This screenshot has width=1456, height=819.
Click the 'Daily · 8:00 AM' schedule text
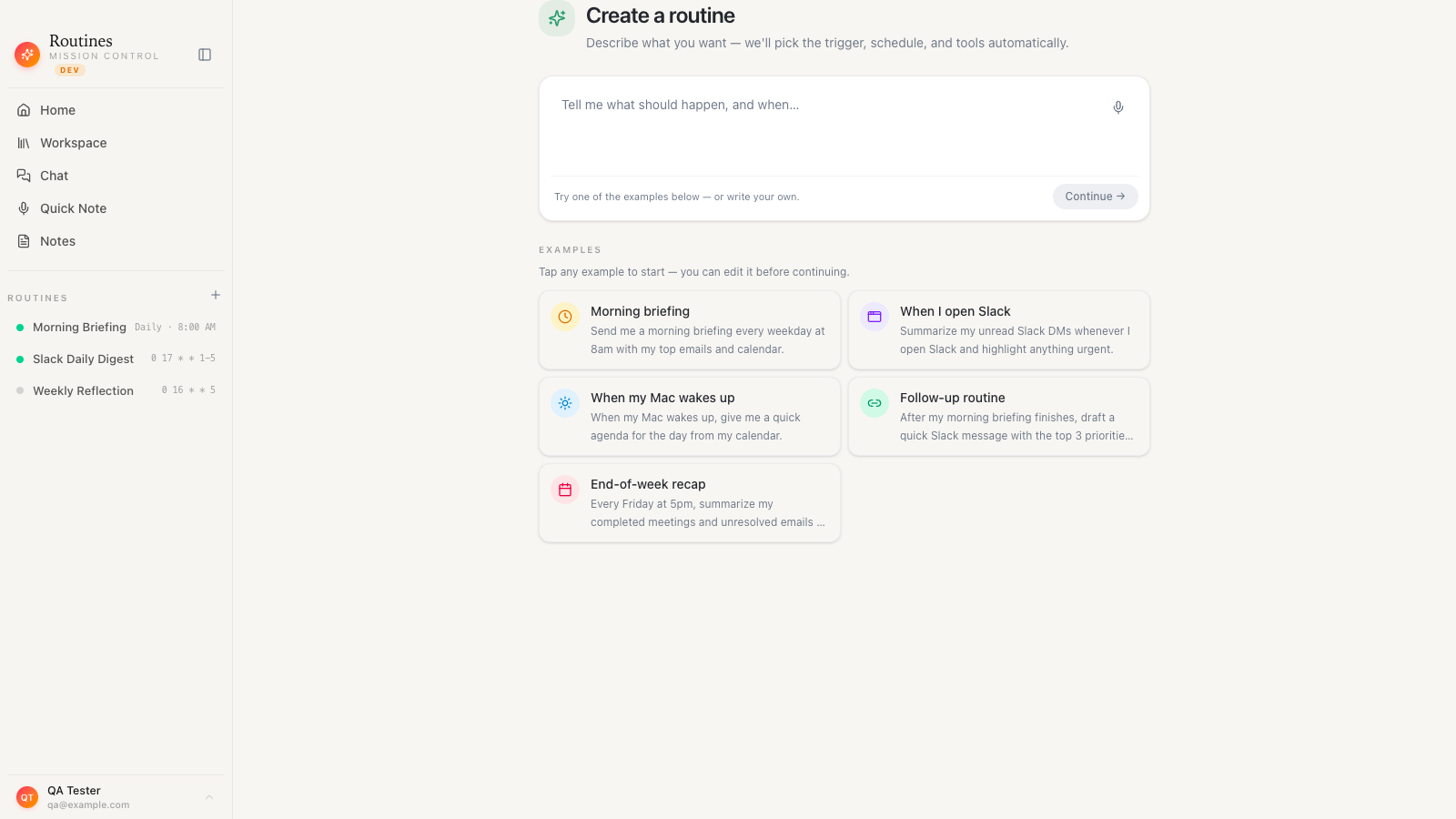click(176, 328)
